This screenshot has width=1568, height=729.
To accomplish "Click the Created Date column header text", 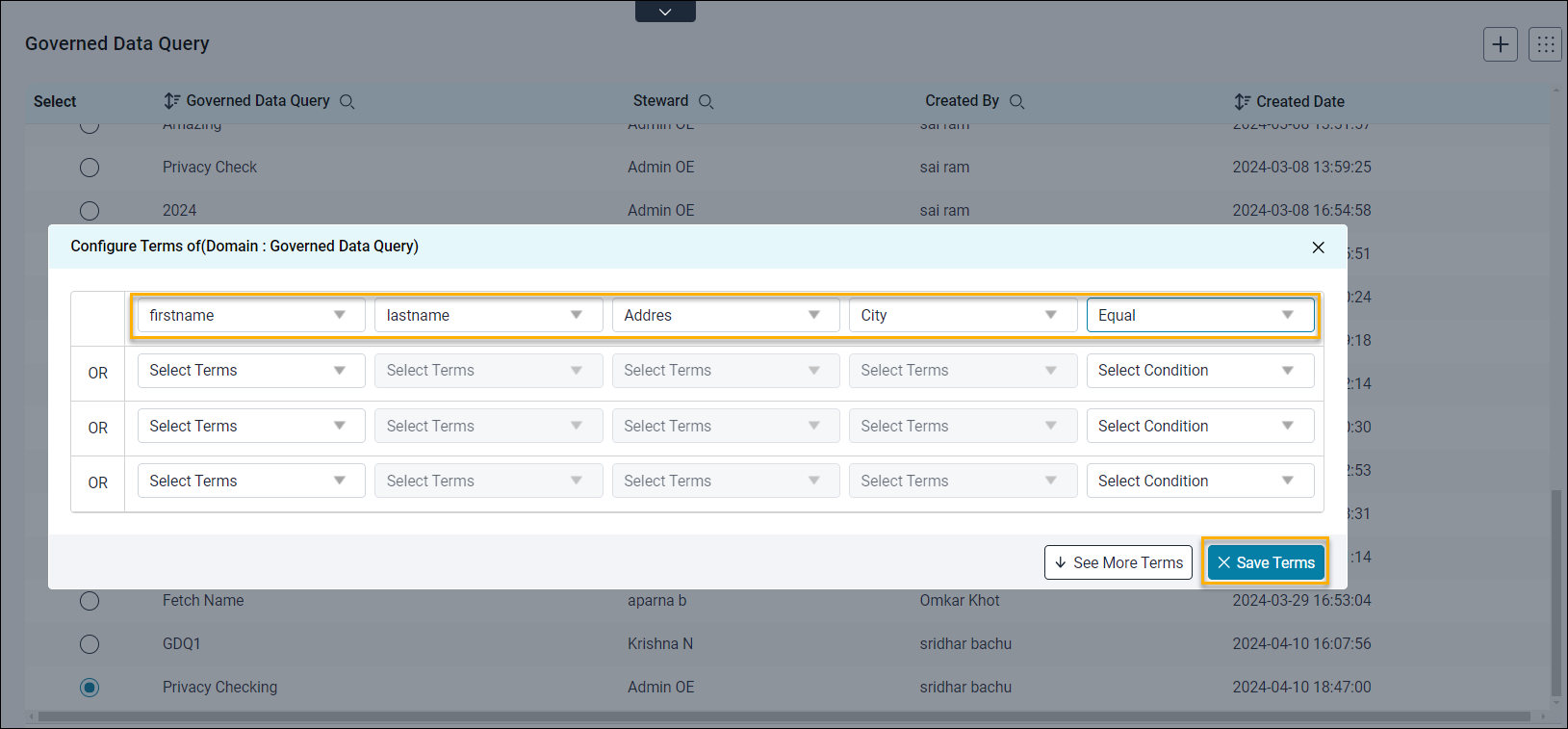I will (x=1300, y=102).
